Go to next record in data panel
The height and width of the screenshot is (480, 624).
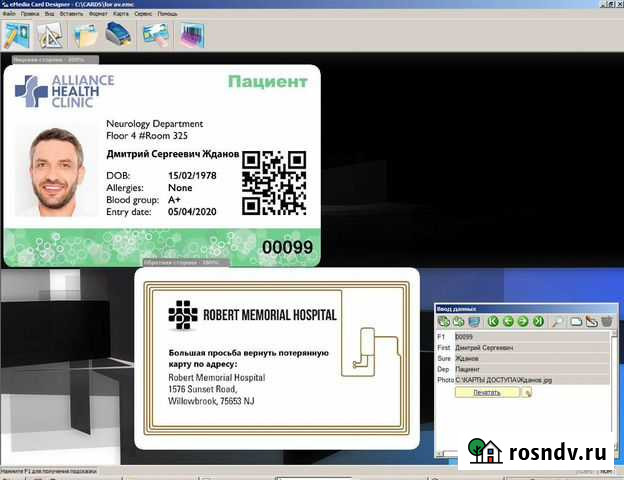tap(523, 321)
